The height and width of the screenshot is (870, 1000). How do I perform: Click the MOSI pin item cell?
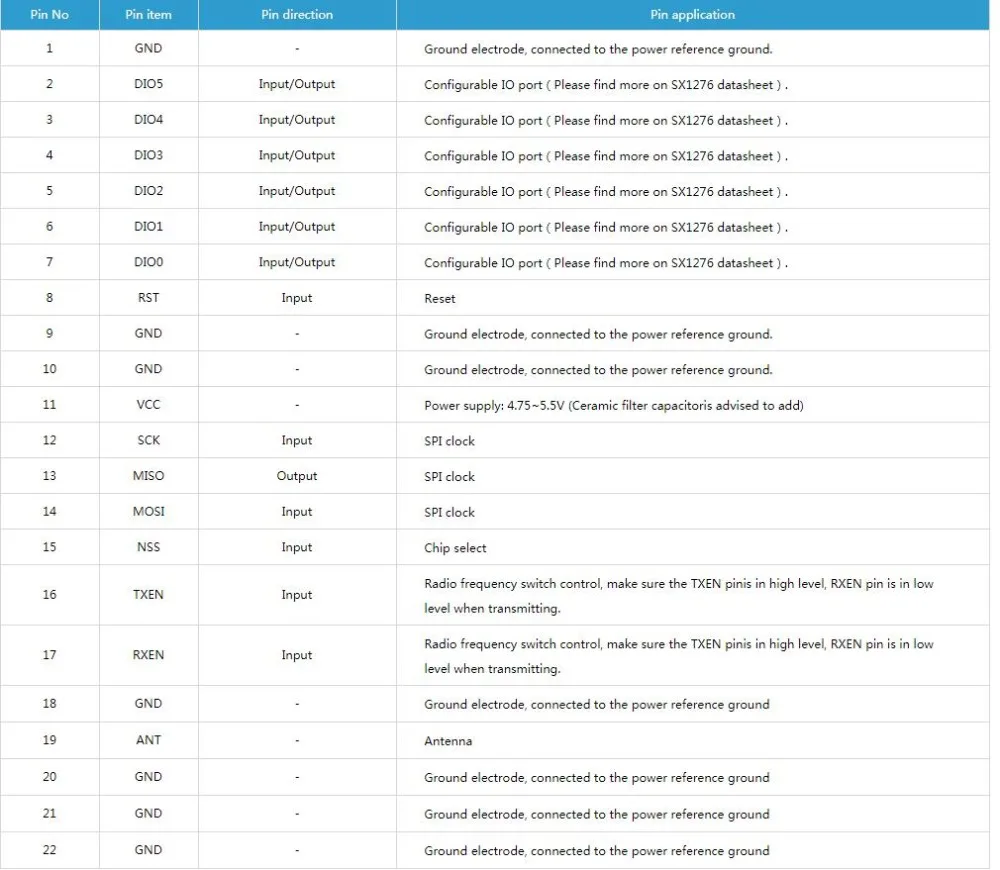click(x=149, y=512)
